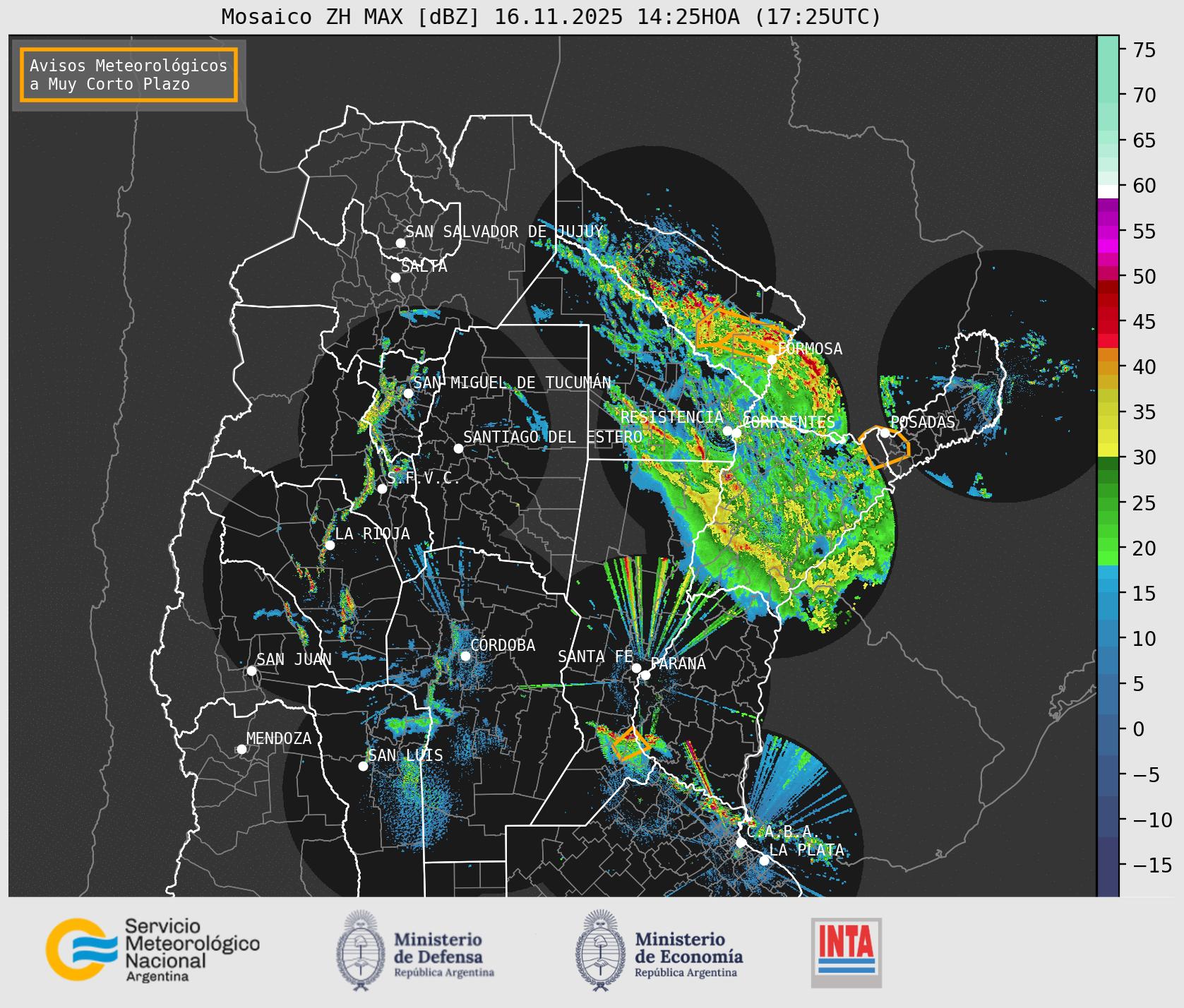Click the Ministerio de Defensa crest logo
The width and height of the screenshot is (1184, 1008).
pyautogui.click(x=361, y=950)
